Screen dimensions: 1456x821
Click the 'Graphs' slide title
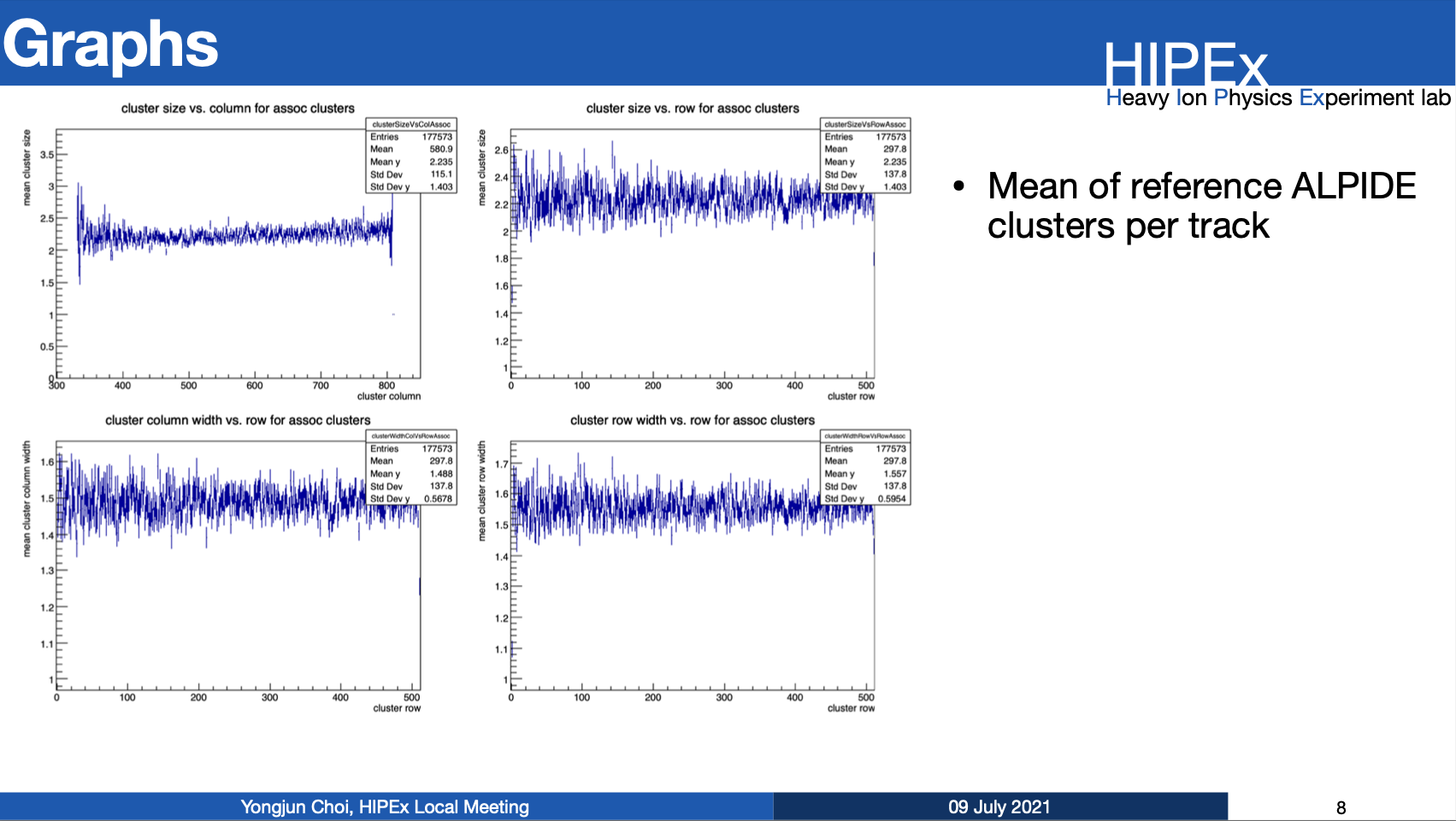(x=111, y=44)
